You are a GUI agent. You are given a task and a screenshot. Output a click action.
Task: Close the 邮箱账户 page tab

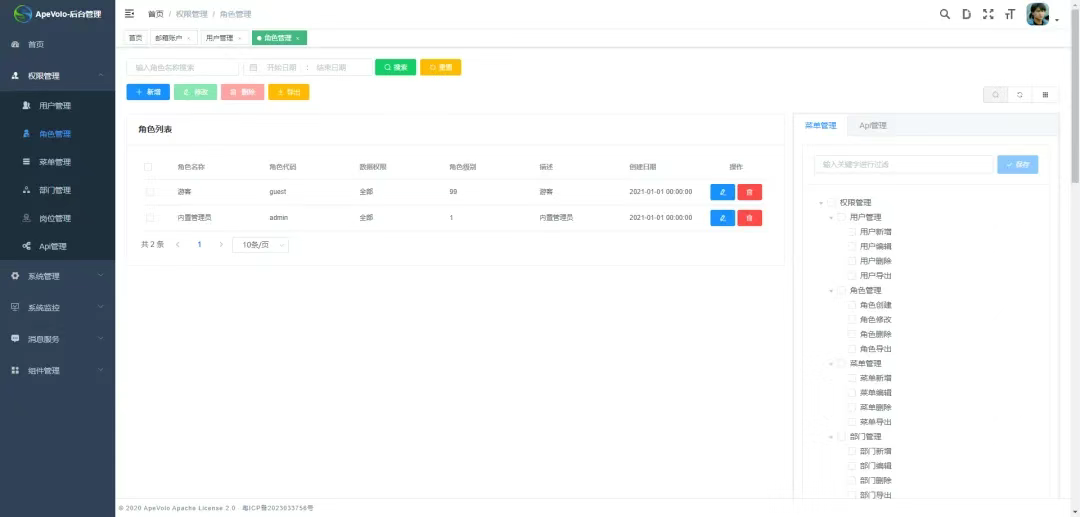pos(189,39)
